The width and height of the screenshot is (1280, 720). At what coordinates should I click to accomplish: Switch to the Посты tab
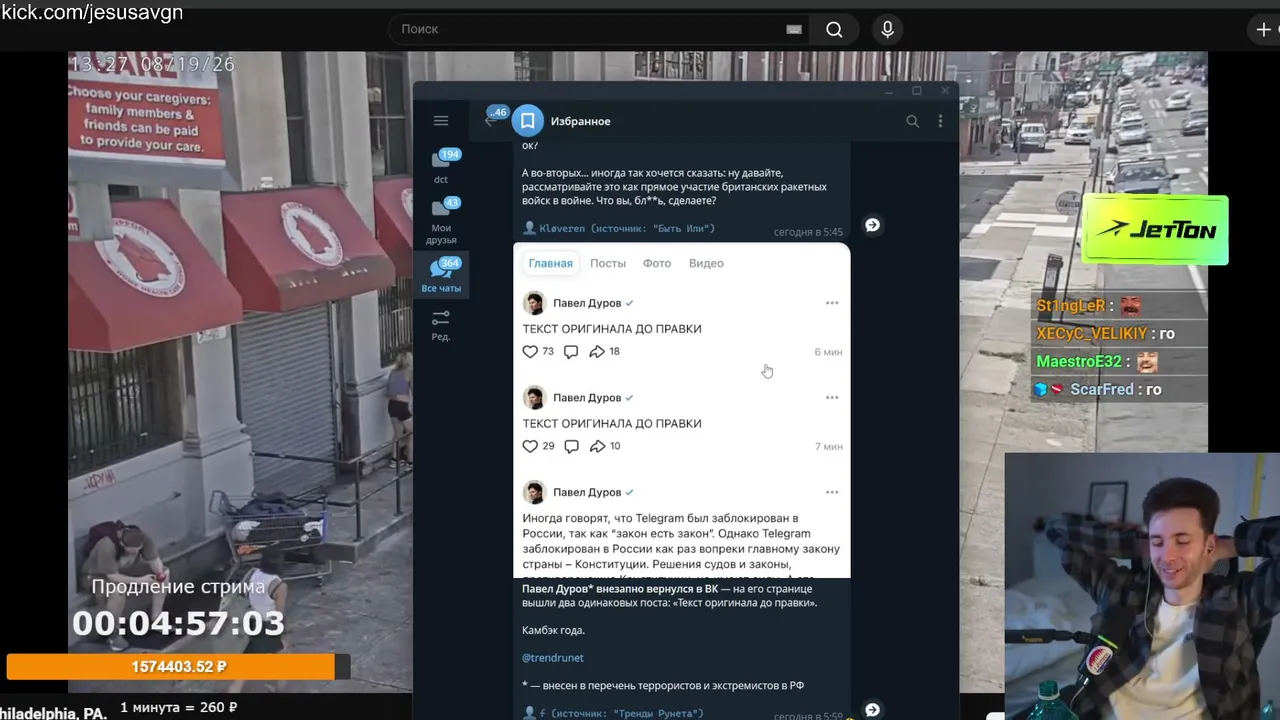pyautogui.click(x=608, y=263)
